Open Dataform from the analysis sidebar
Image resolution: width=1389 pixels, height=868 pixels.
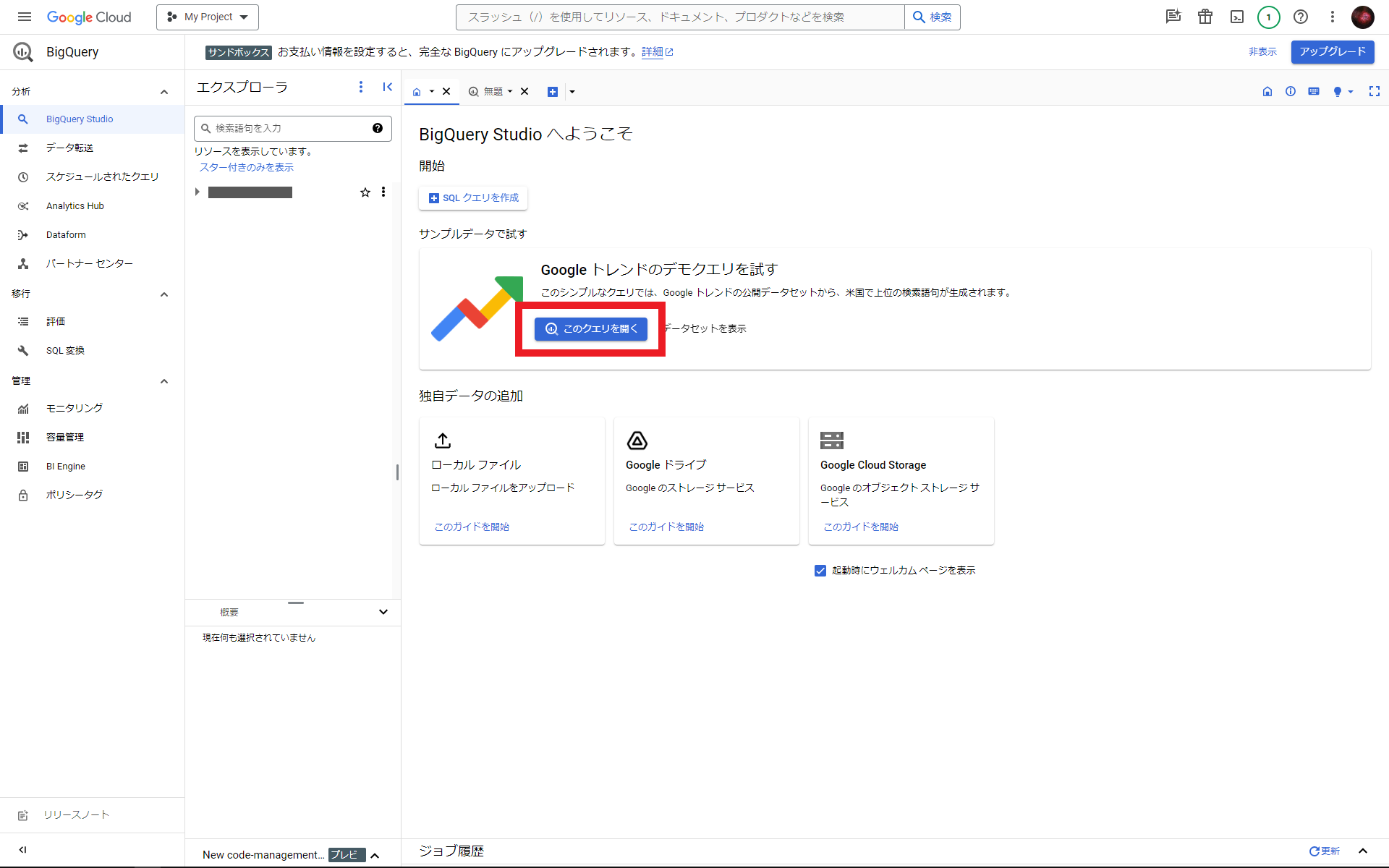[66, 234]
